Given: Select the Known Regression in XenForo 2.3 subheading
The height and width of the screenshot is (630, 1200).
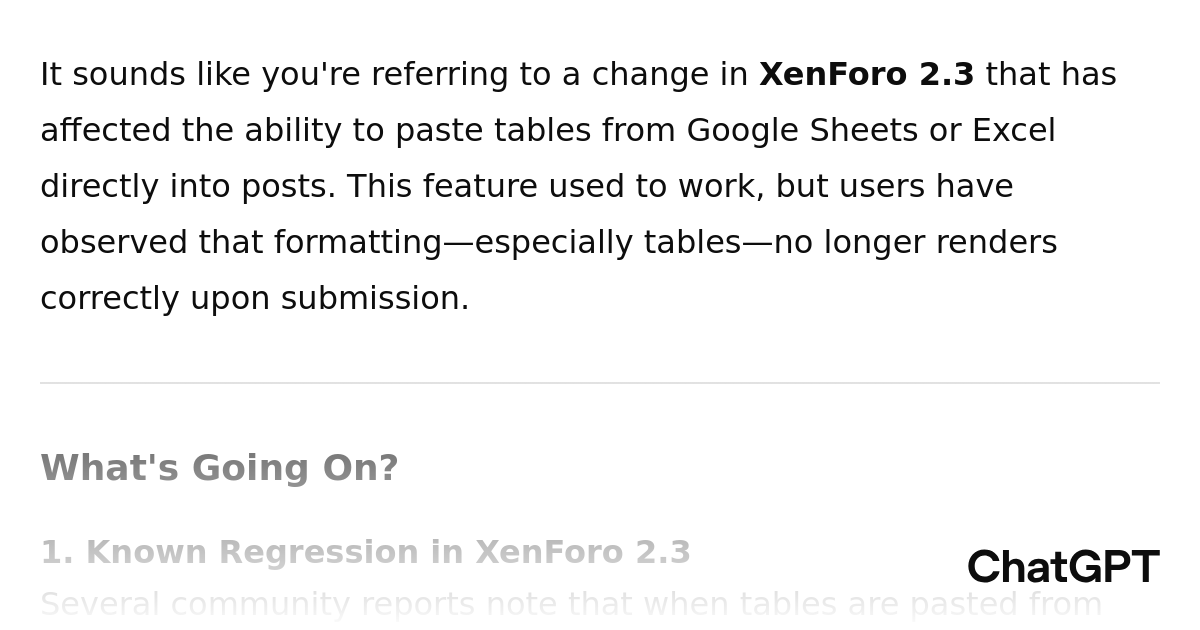Looking at the screenshot, I should click(x=365, y=553).
